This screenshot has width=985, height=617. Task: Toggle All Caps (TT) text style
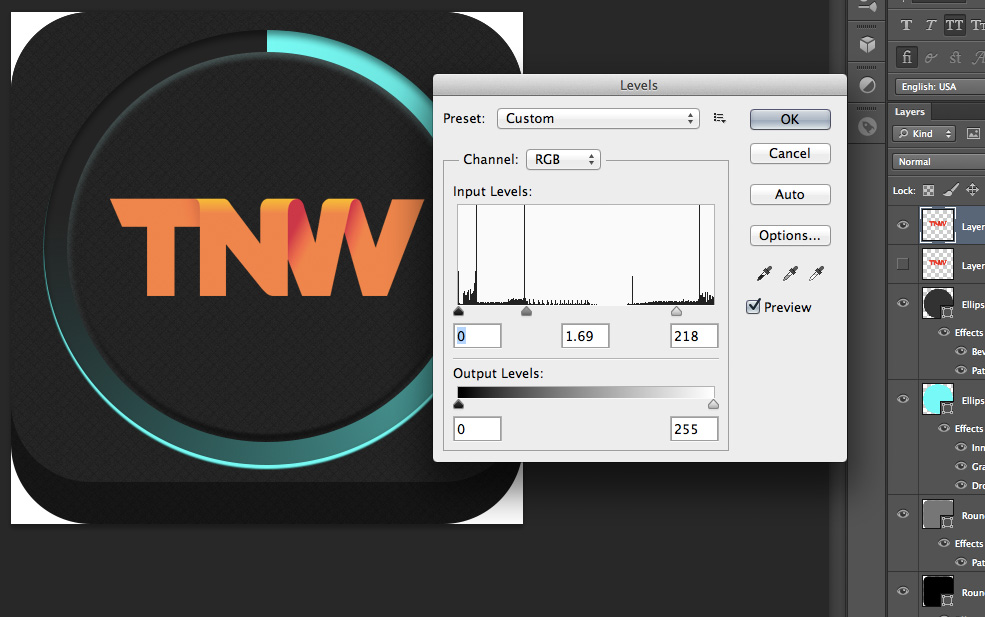tap(954, 25)
